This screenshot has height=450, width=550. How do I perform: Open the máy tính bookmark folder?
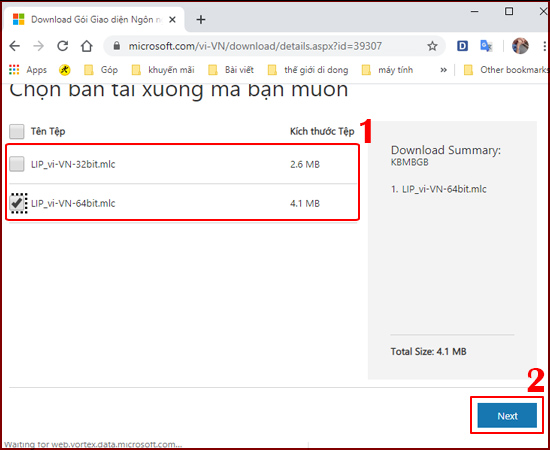point(387,70)
